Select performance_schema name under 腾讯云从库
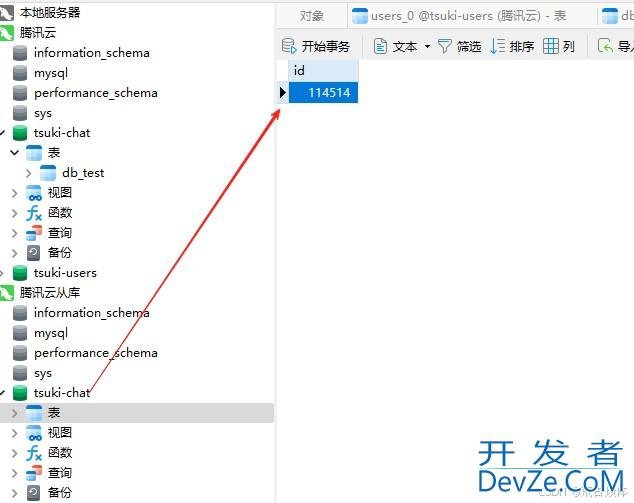 coord(96,353)
